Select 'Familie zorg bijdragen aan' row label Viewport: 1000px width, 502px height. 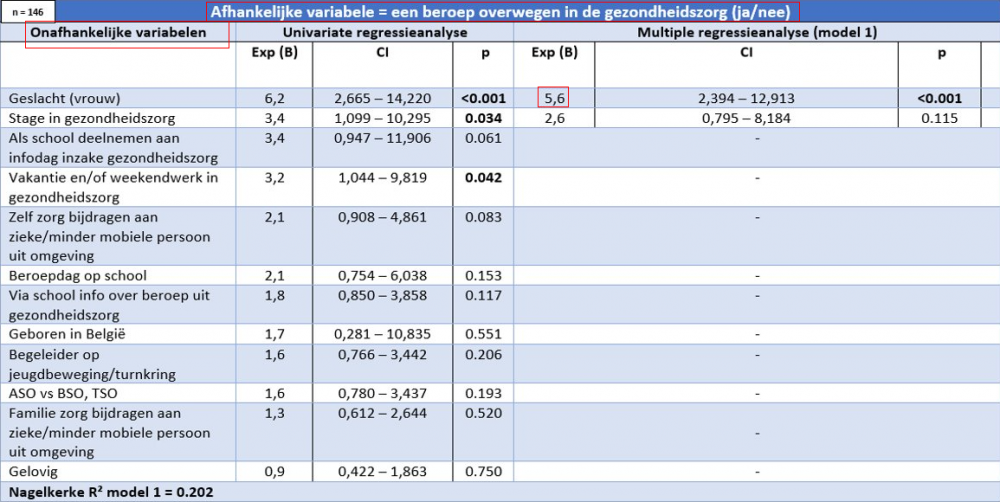(x=109, y=432)
